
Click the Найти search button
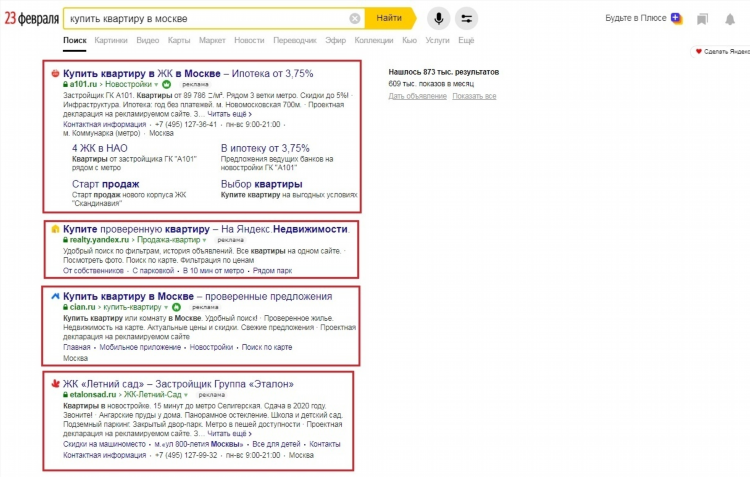tap(389, 18)
